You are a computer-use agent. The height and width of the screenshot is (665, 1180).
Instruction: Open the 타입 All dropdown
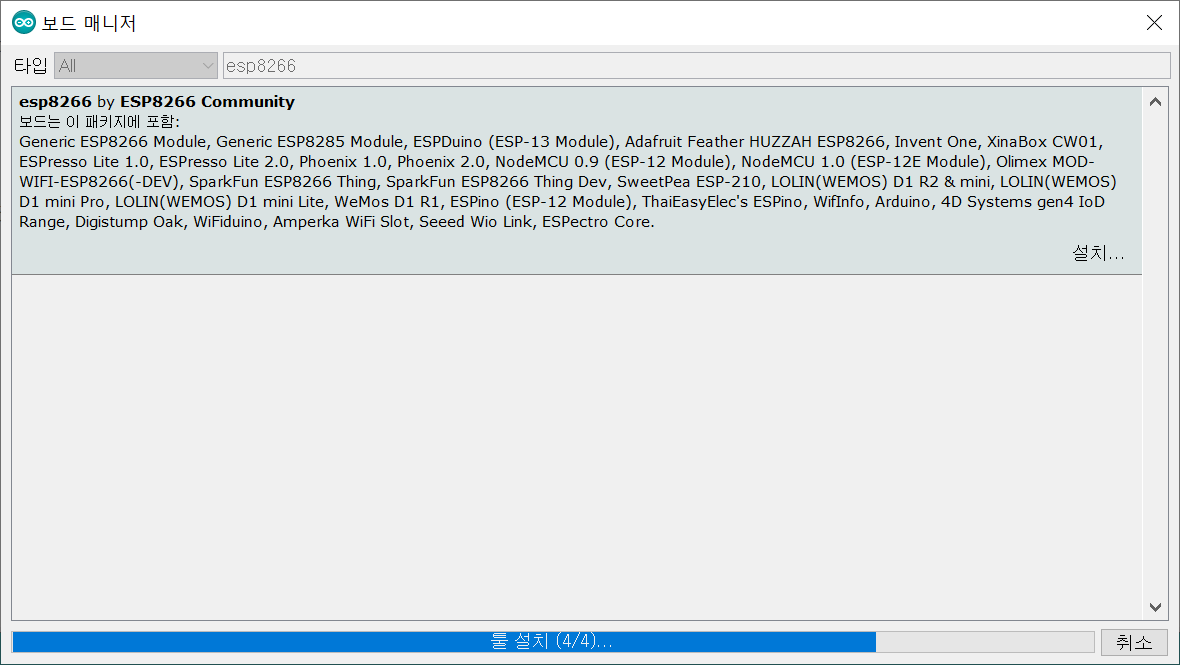136,66
